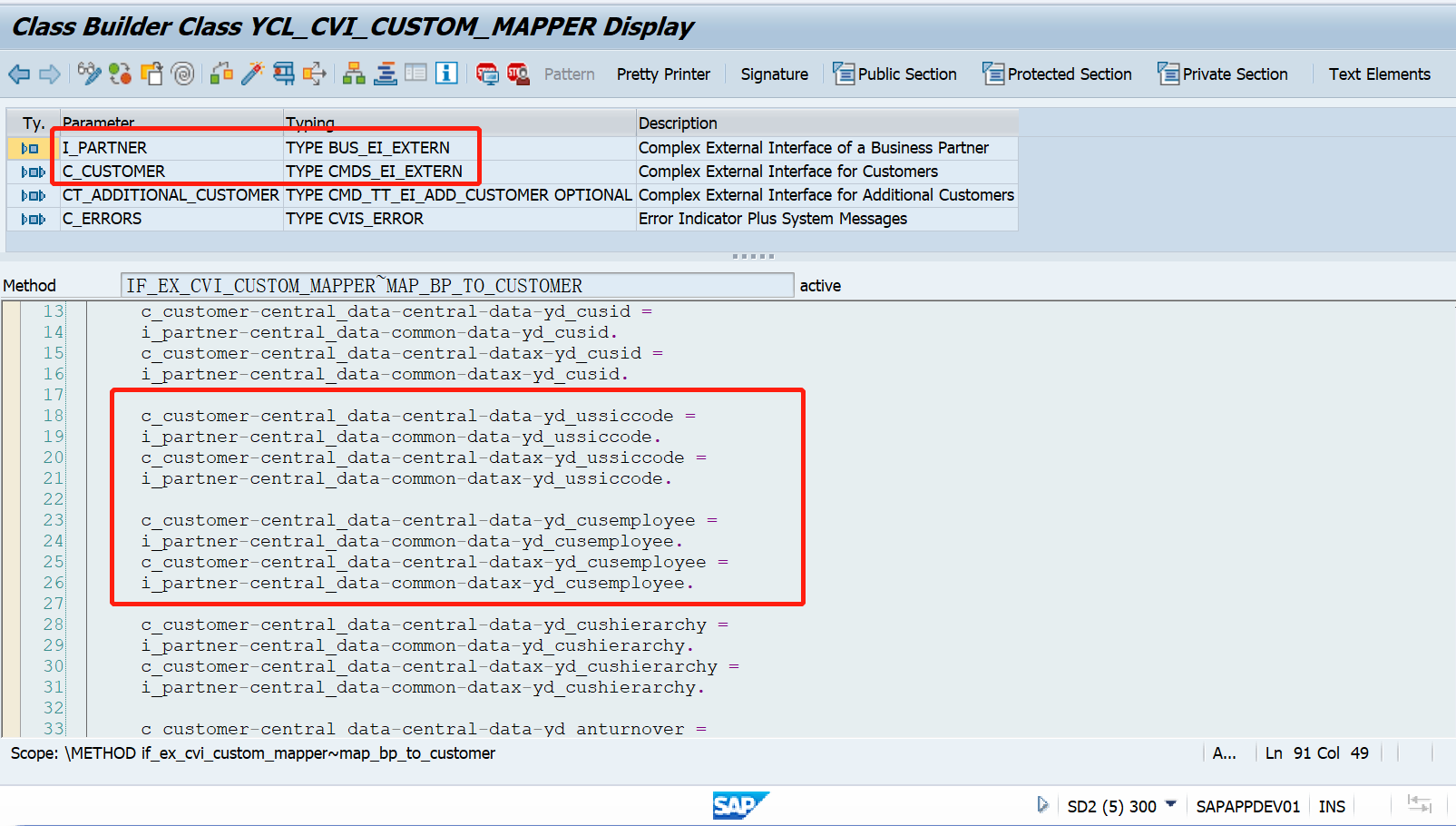This screenshot has height=826, width=1456.
Task: Open the Private Section
Action: pos(1223,74)
